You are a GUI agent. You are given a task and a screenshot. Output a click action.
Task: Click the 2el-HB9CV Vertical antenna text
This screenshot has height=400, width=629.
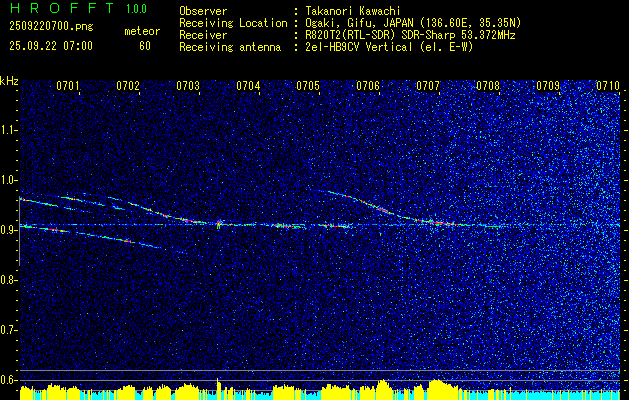pyautogui.click(x=389, y=47)
